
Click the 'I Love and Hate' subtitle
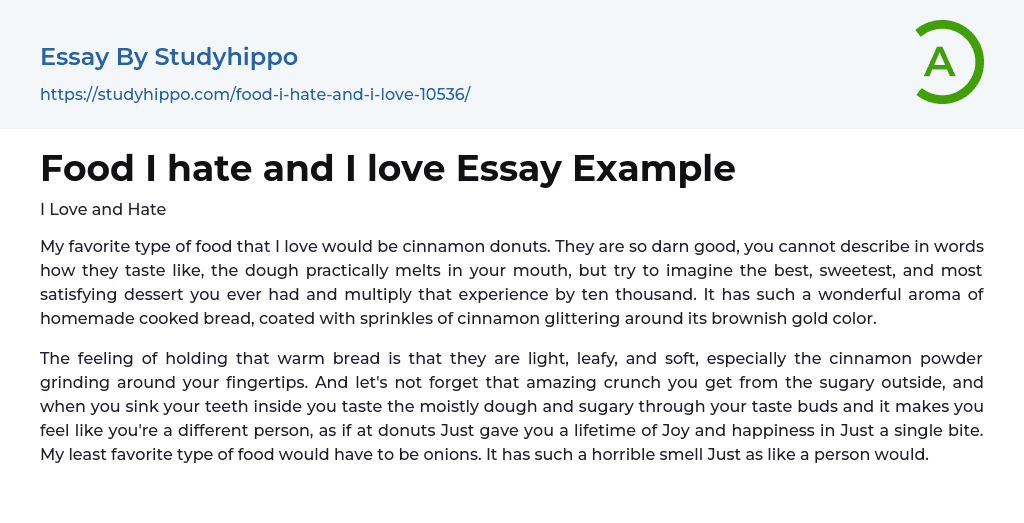pyautogui.click(x=103, y=209)
